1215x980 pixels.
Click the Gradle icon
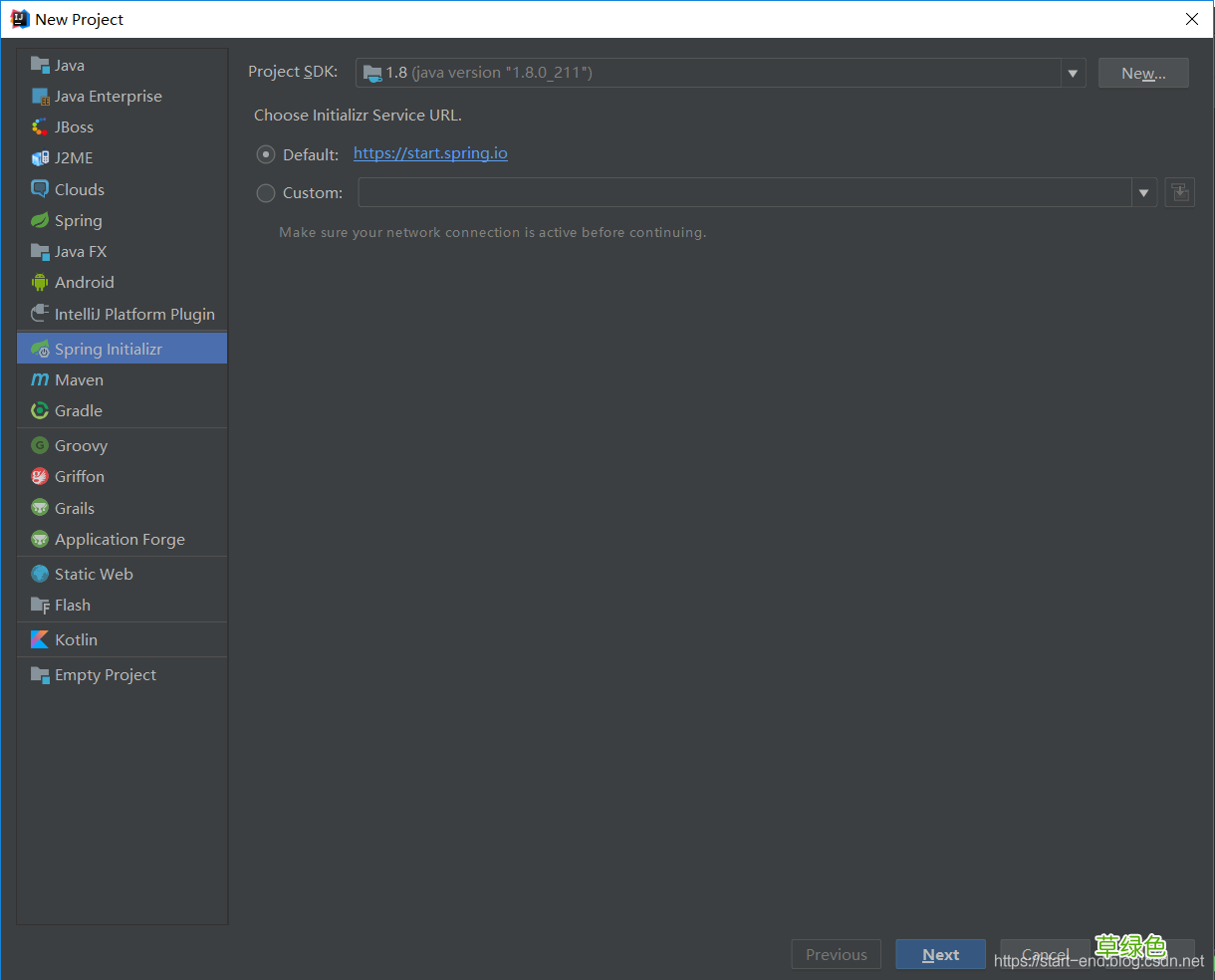pos(40,410)
